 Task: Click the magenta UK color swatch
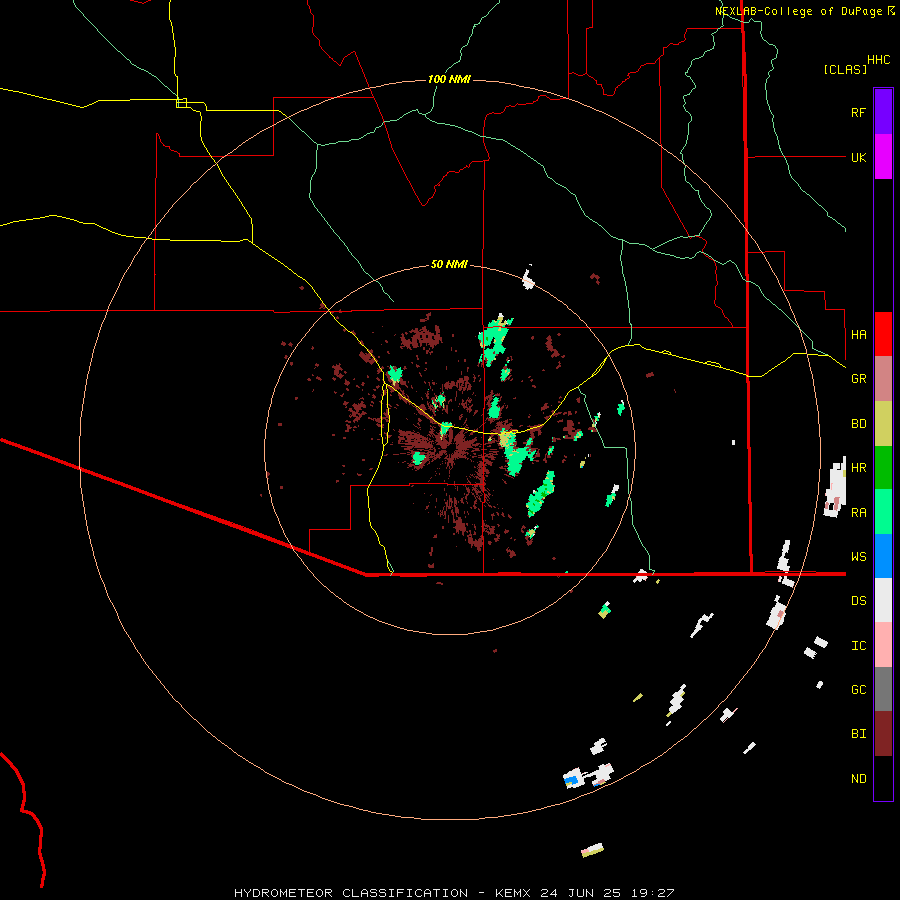click(883, 157)
